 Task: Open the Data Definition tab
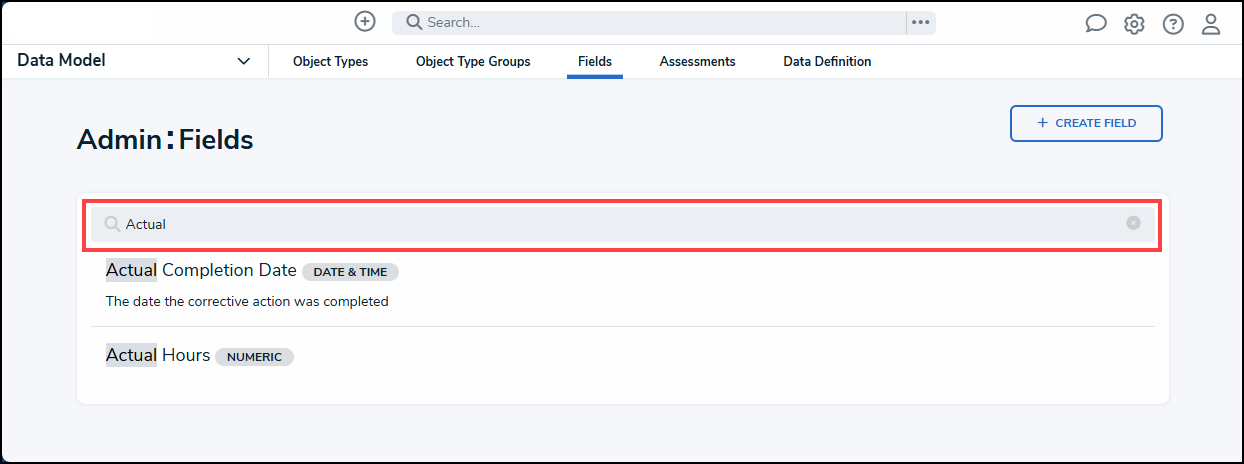point(827,61)
